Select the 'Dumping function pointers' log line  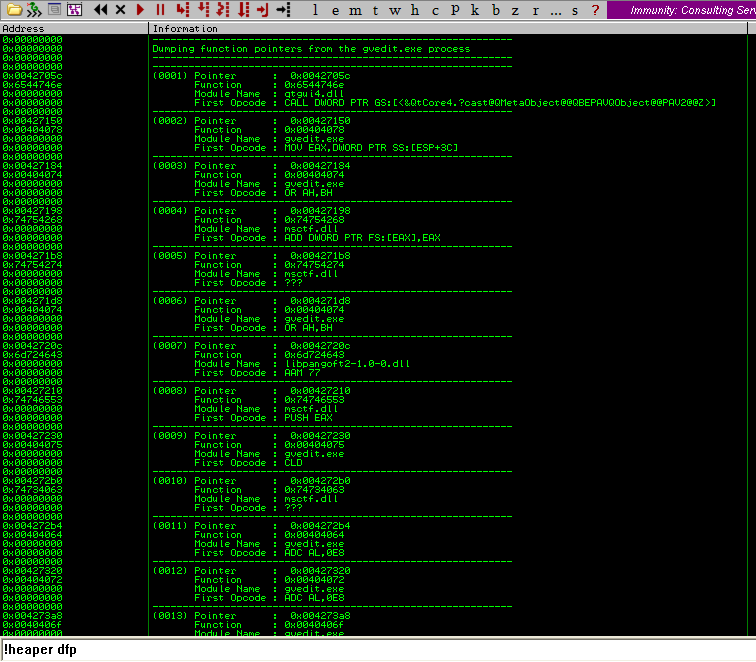tap(311, 49)
